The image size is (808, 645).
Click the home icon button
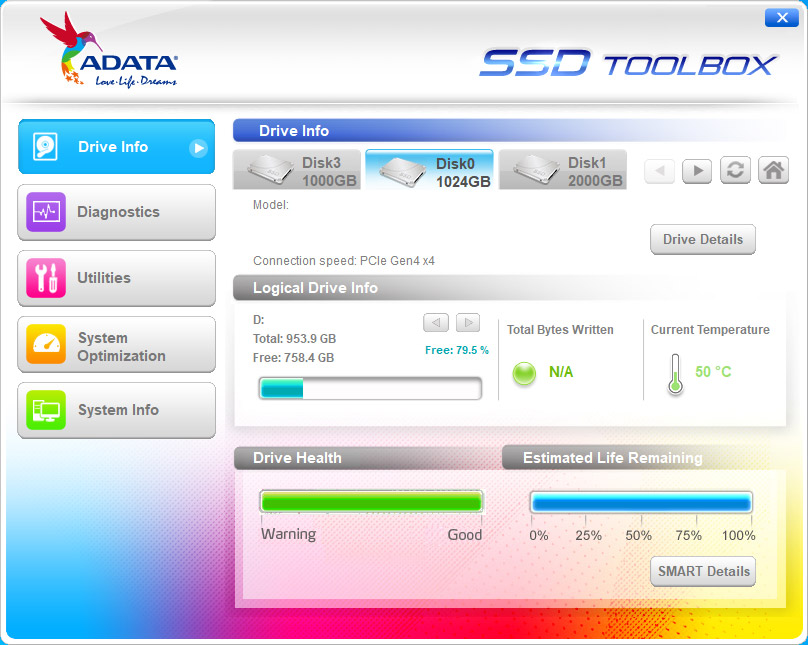coord(773,170)
